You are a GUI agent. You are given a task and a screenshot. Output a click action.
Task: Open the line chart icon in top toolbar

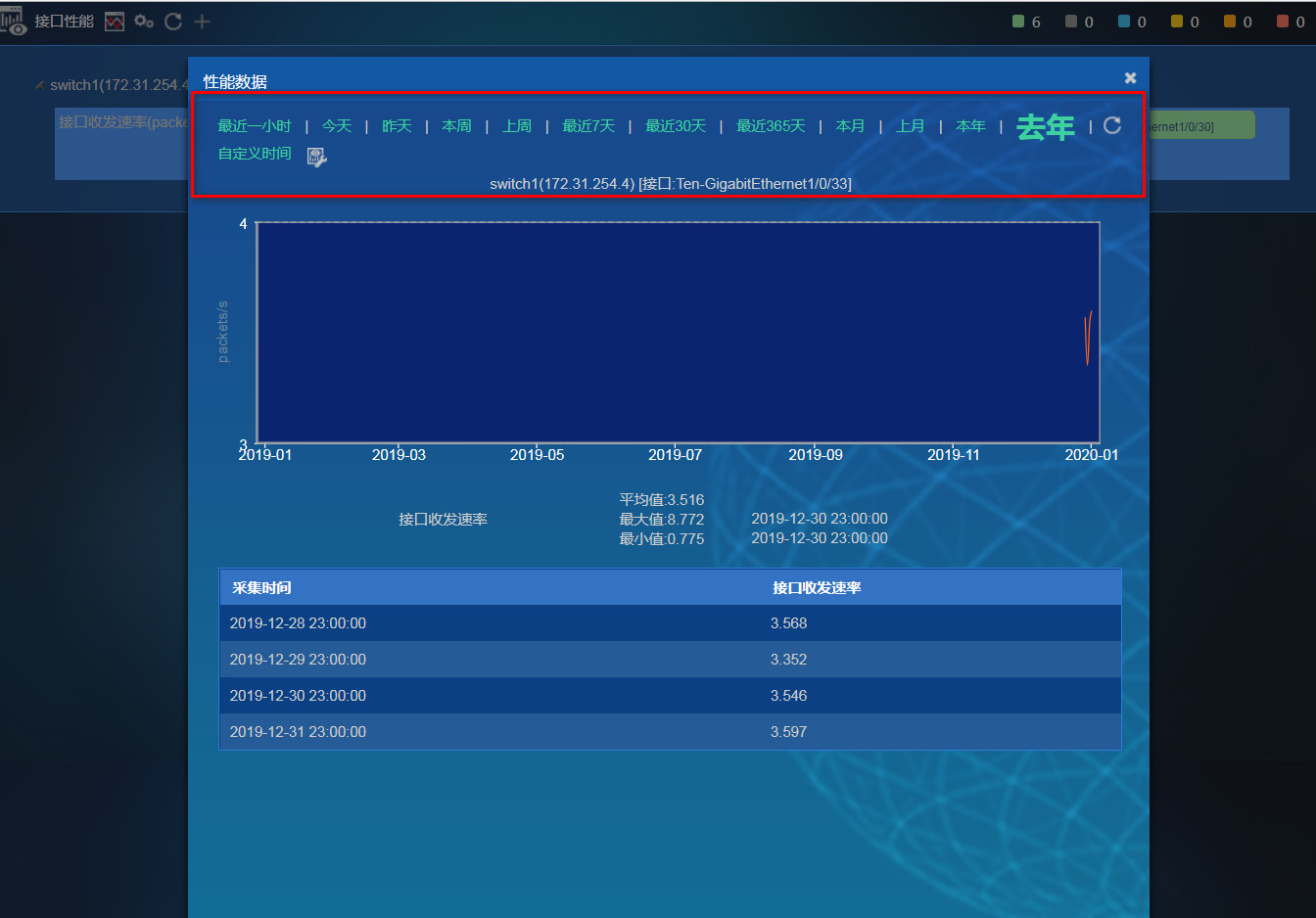coord(115,22)
